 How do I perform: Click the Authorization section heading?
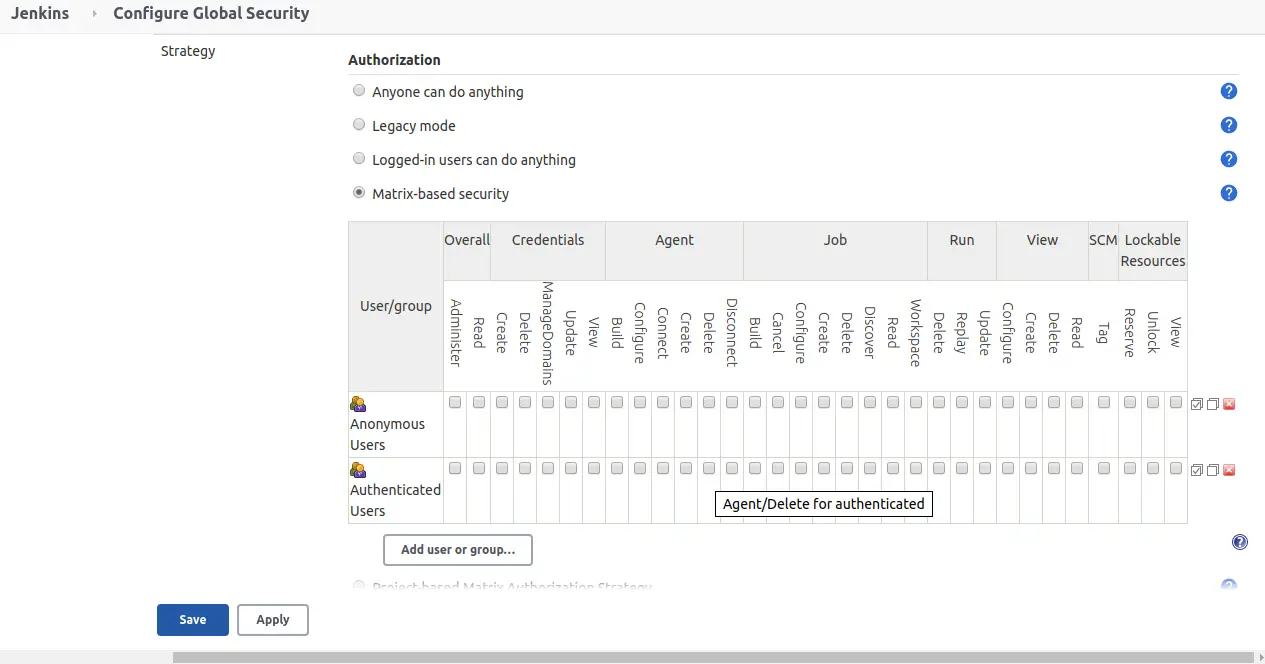click(394, 60)
